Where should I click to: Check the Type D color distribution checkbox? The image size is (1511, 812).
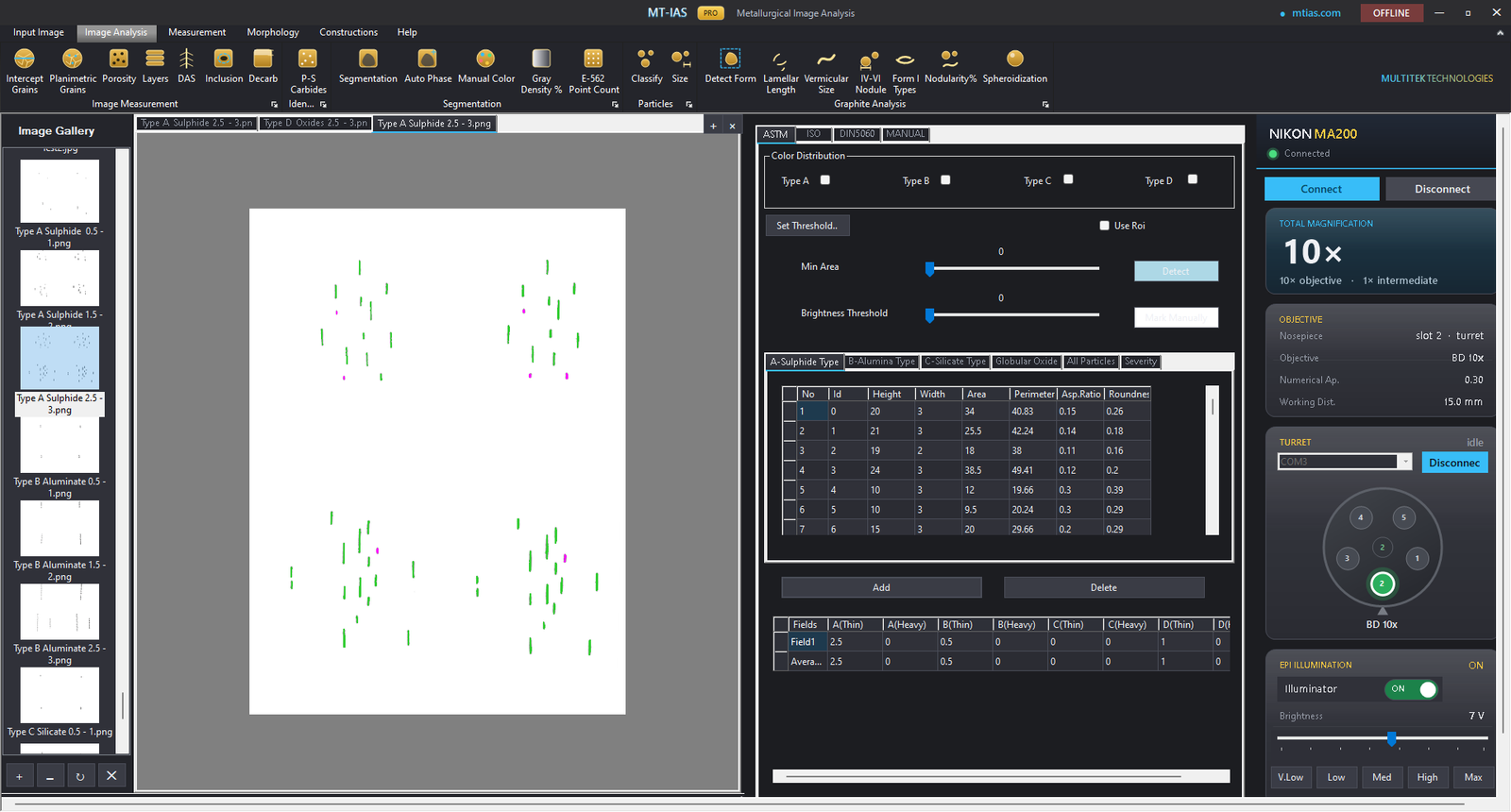[1193, 179]
